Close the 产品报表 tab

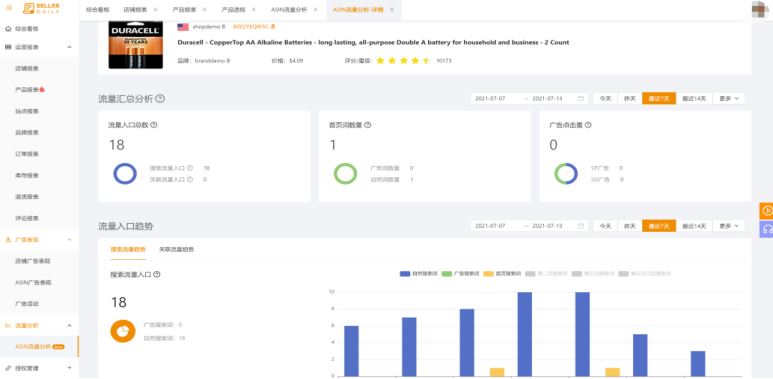(205, 10)
